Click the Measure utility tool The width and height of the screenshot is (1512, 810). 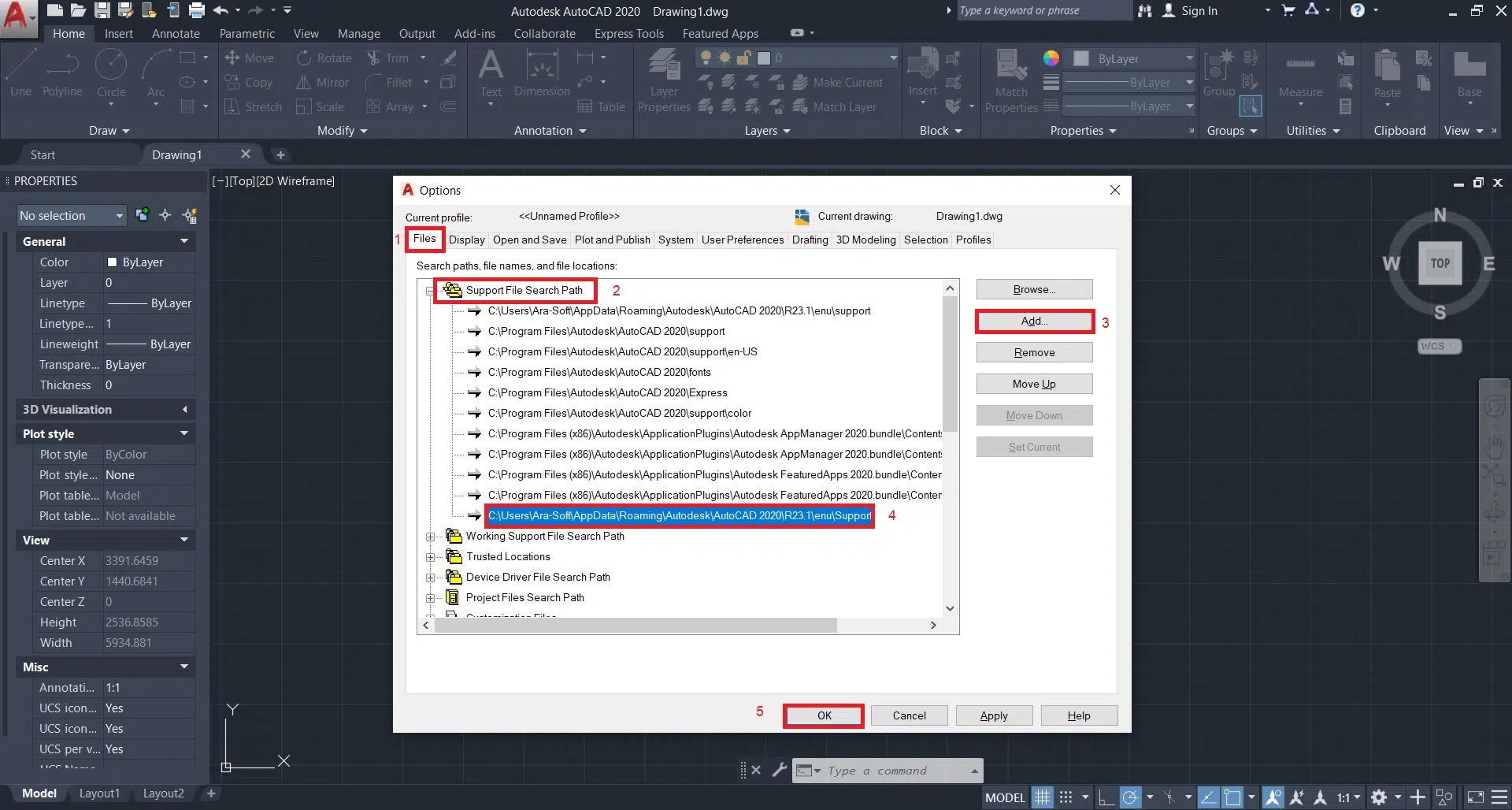[1300, 75]
